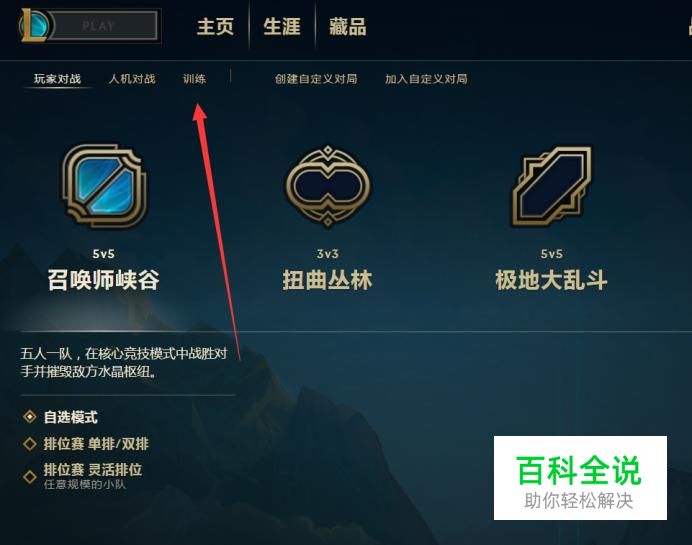
Task: Select 排位赛 单排/双排 ranked solo/duo option
Action: [x=86, y=444]
